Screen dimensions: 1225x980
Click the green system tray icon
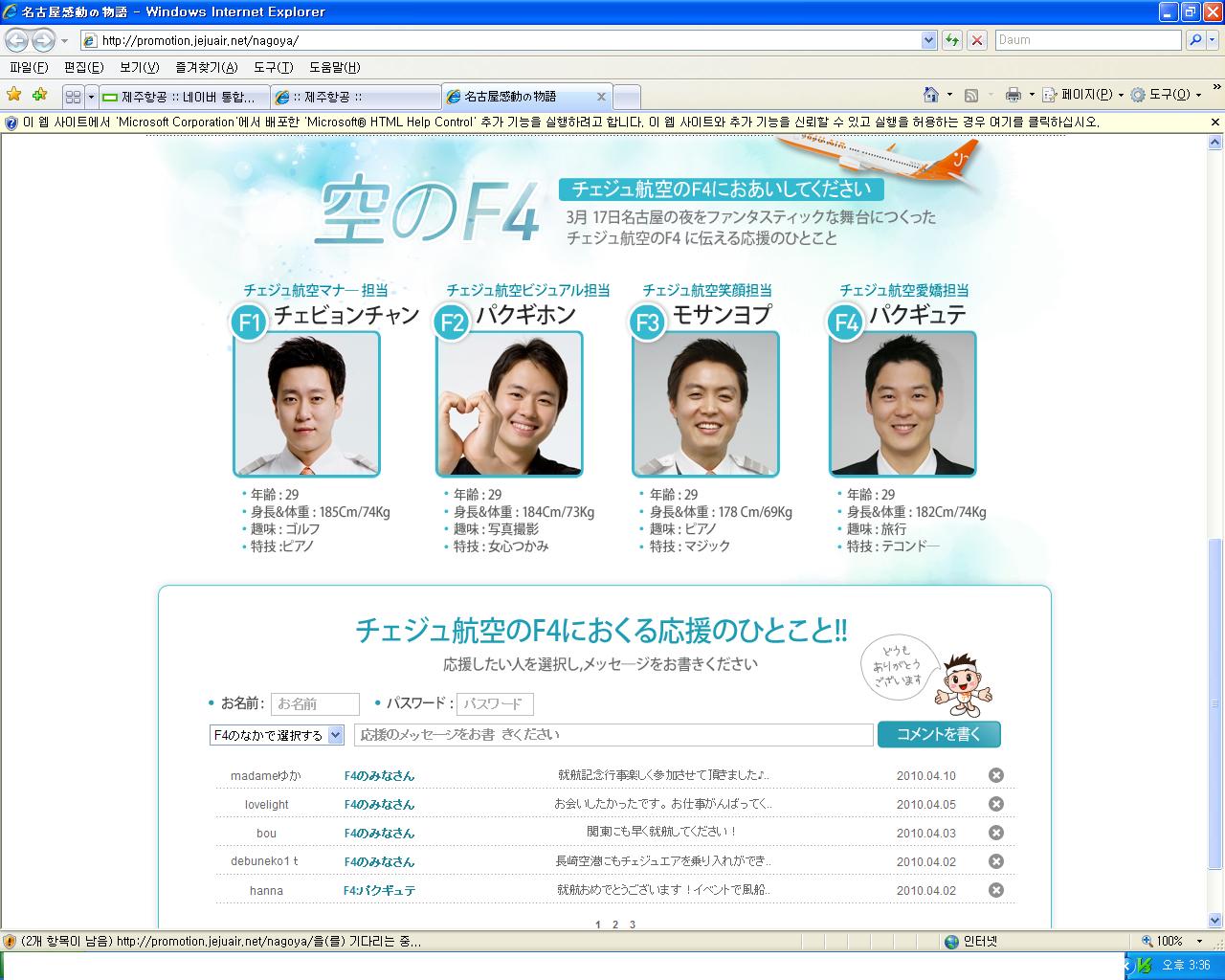pyautogui.click(x=1144, y=965)
